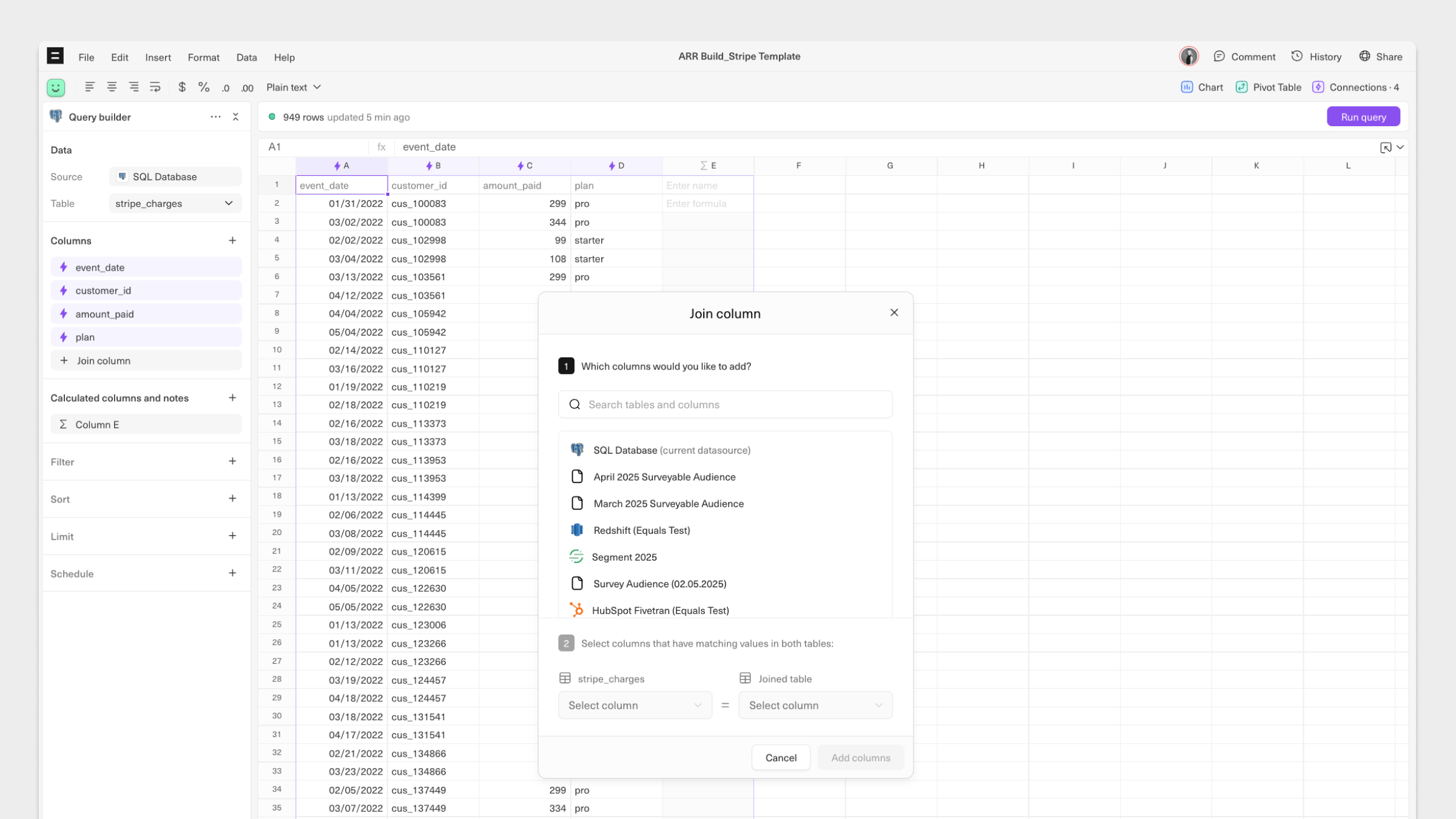Open the Format menu

[x=203, y=57]
